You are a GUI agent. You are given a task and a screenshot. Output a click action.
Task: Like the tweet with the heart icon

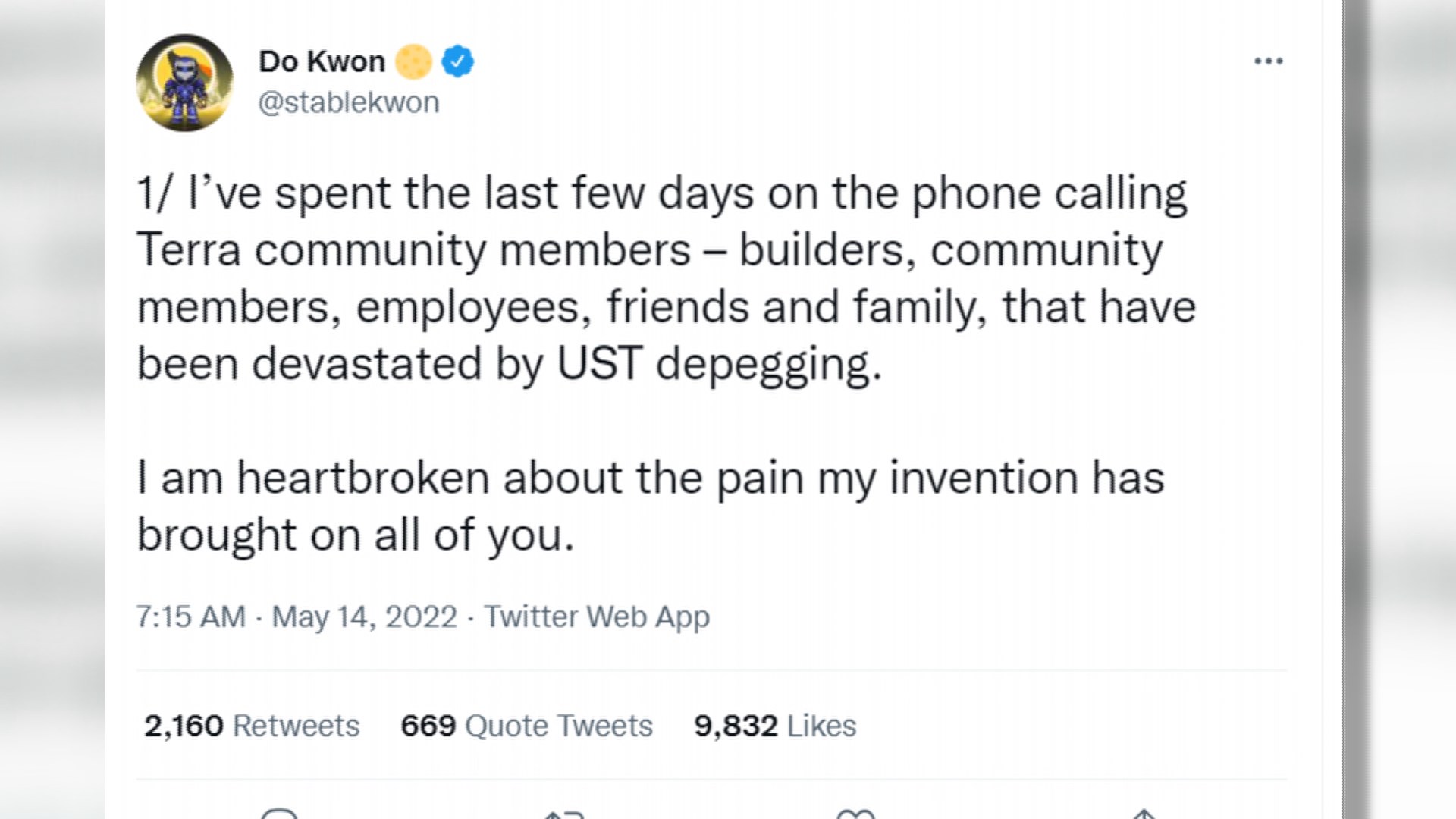point(855,814)
